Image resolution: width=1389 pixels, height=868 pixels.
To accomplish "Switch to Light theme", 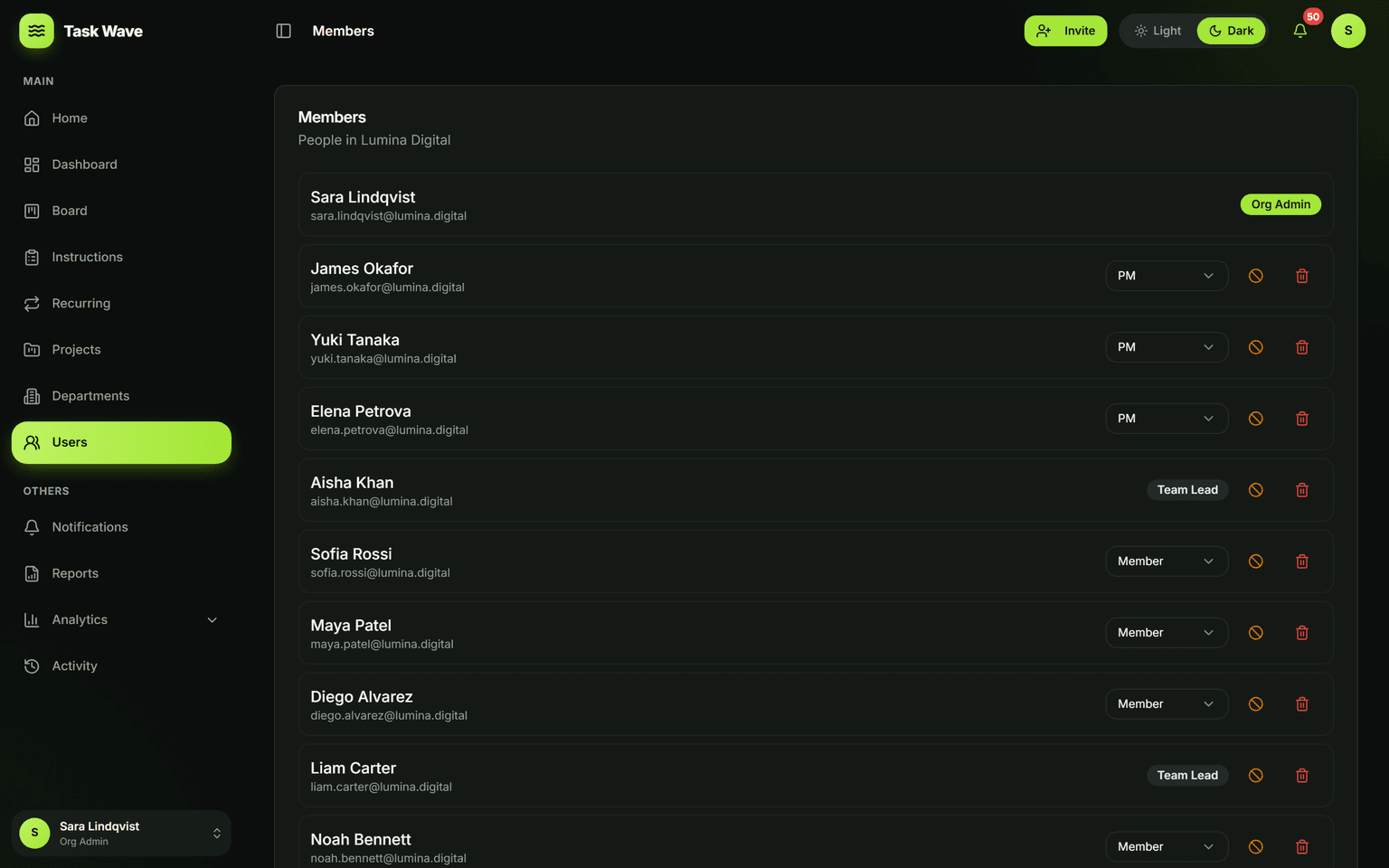I will coord(1158,31).
